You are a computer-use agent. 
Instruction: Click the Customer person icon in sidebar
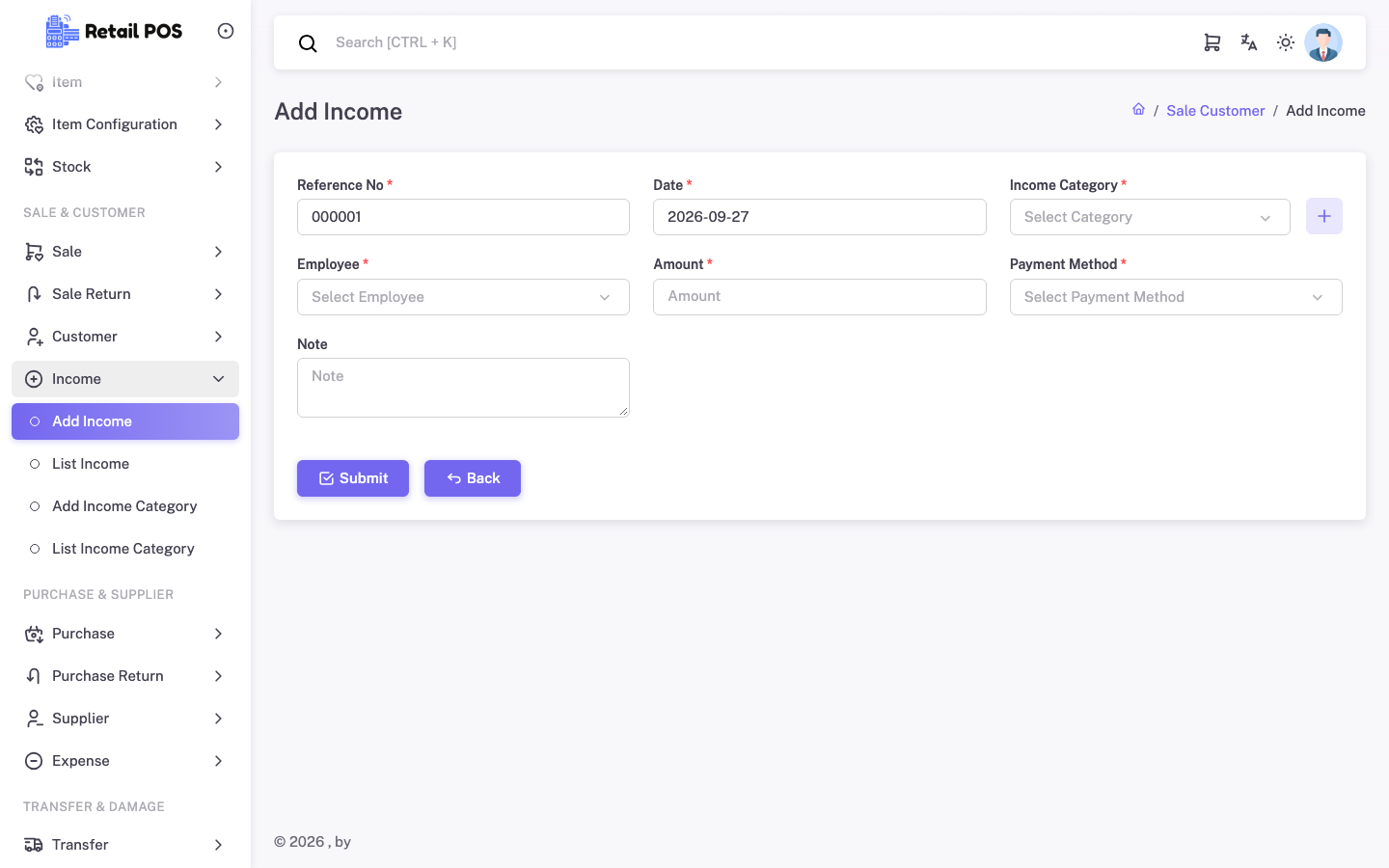click(34, 337)
